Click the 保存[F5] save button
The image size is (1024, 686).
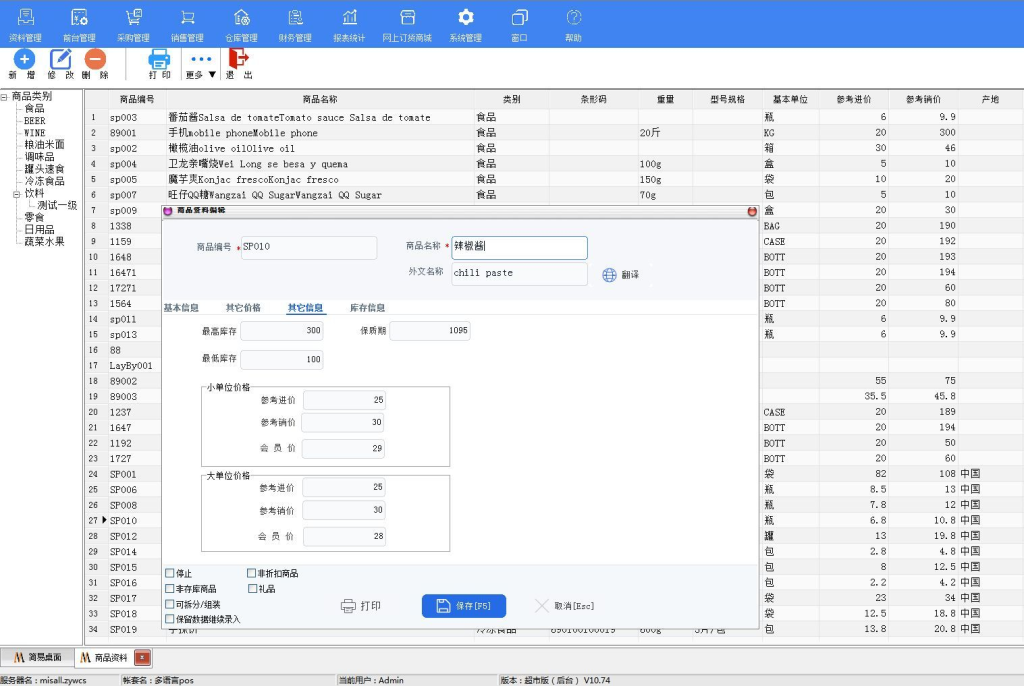point(463,606)
